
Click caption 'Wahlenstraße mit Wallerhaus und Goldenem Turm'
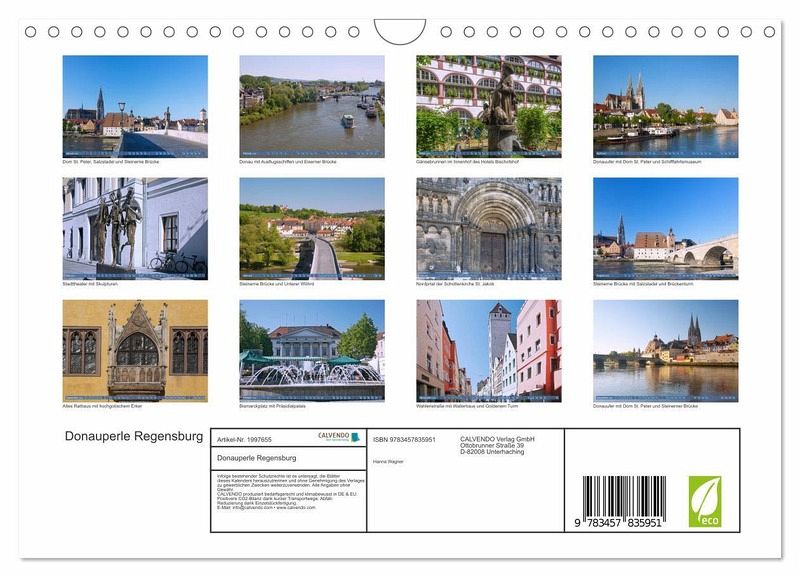coord(467,406)
